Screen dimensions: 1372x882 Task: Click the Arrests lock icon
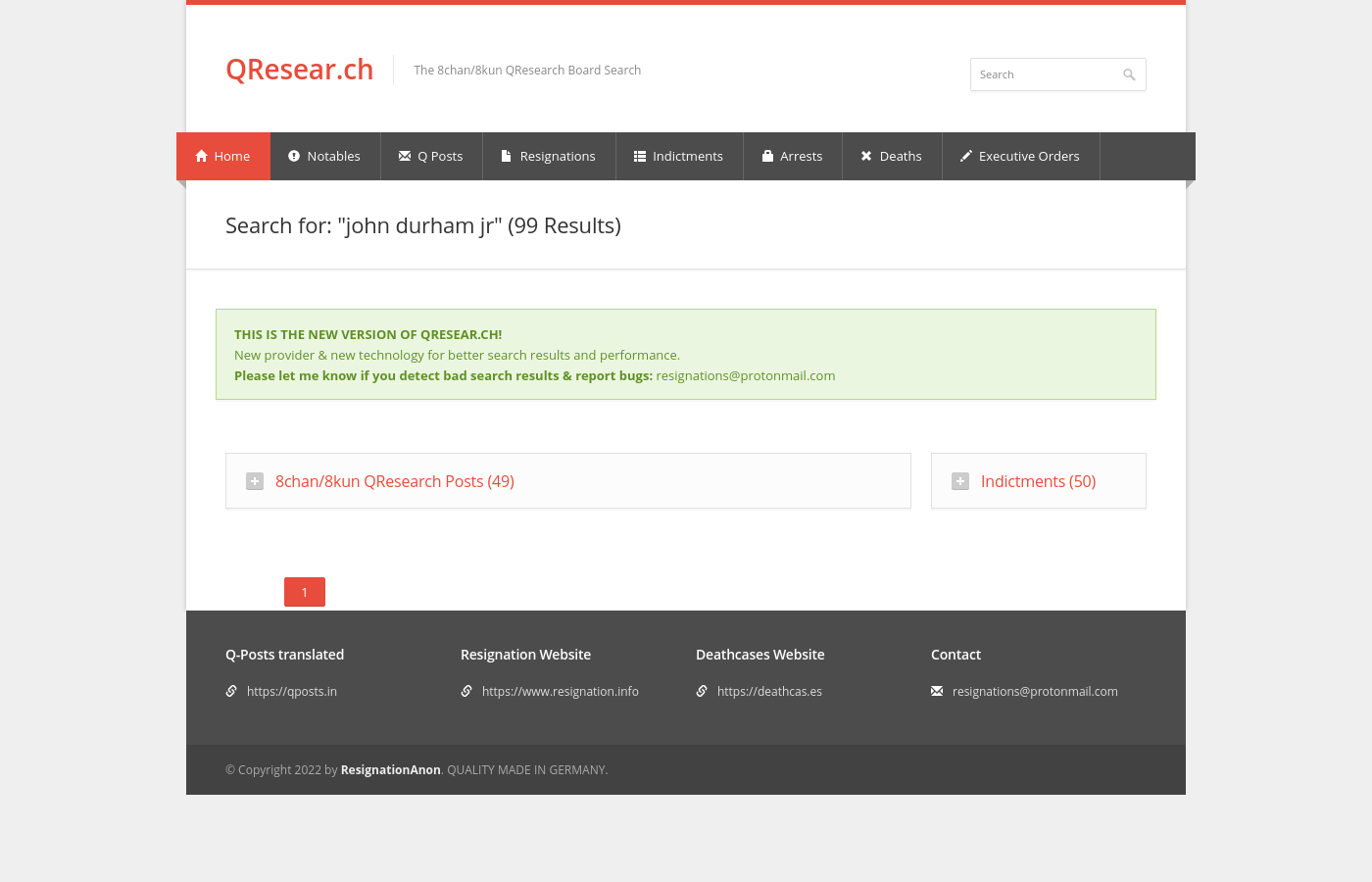768,156
